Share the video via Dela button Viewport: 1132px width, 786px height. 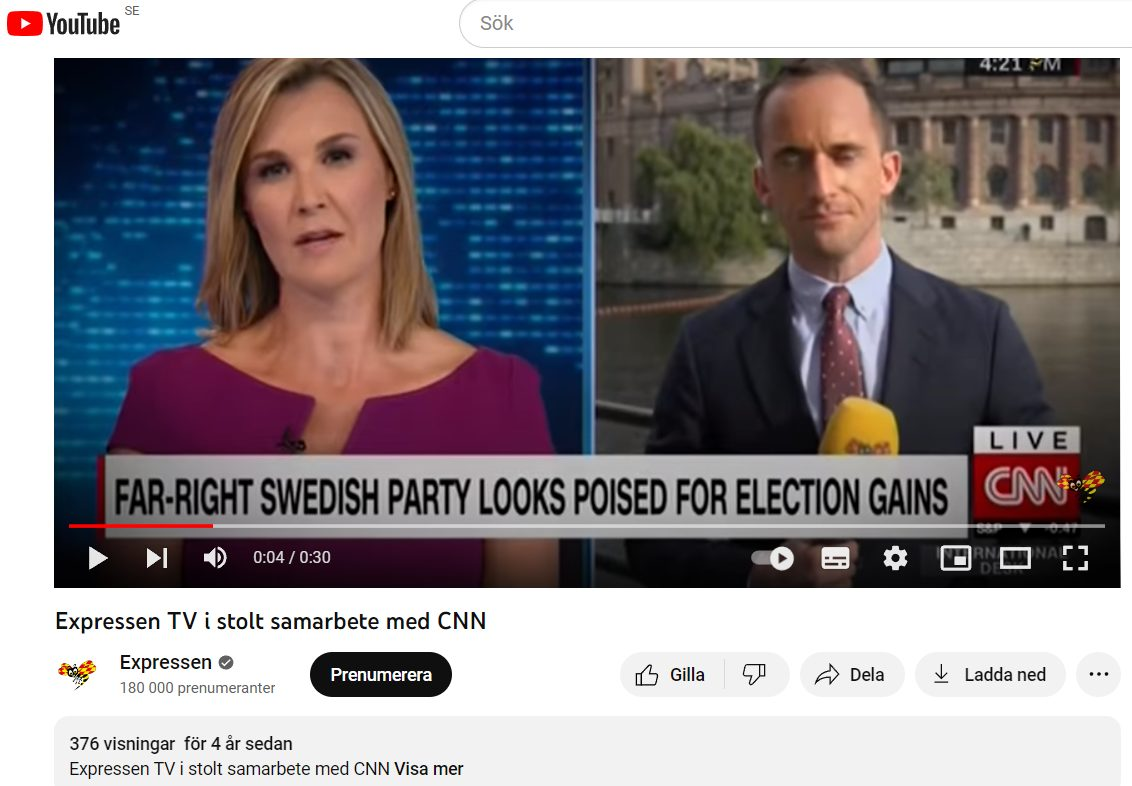coord(852,675)
